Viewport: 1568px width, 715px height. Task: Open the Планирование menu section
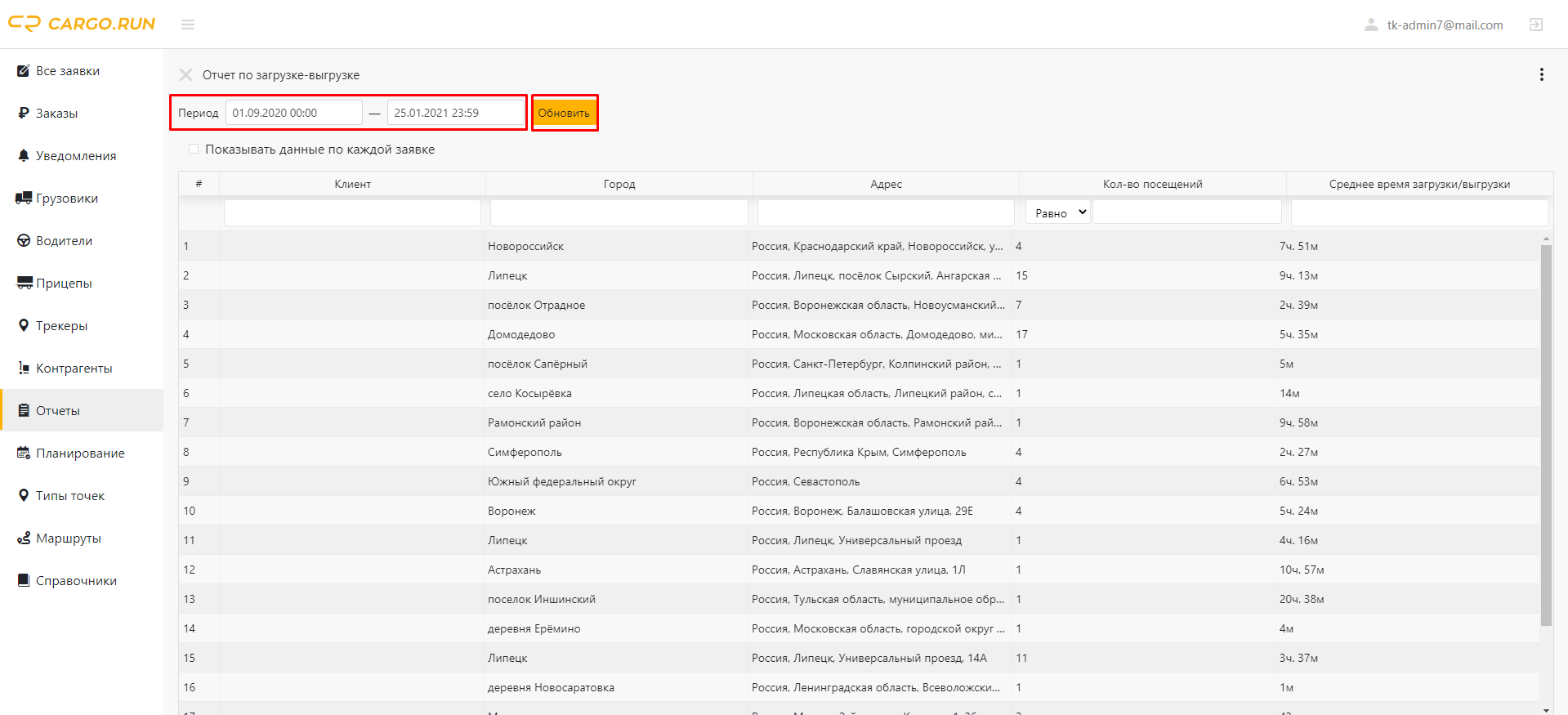(x=82, y=453)
